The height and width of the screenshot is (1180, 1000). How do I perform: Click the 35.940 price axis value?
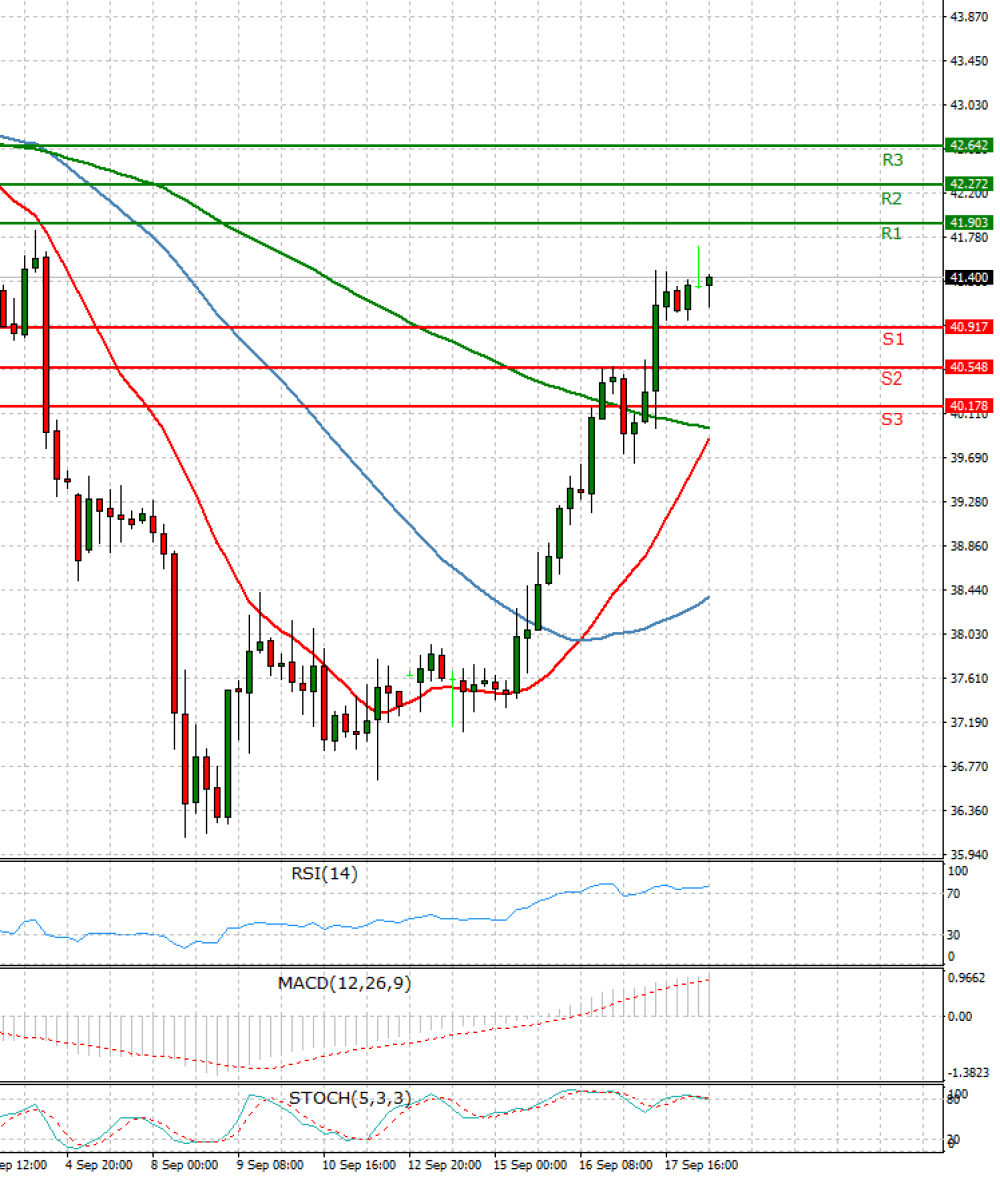coord(969,855)
